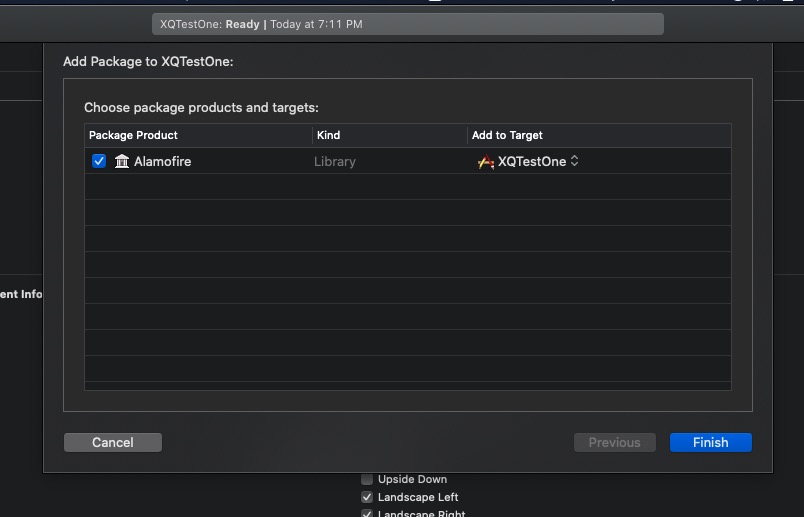Click the XQTestOne Ready status bar

pyautogui.click(x=408, y=24)
